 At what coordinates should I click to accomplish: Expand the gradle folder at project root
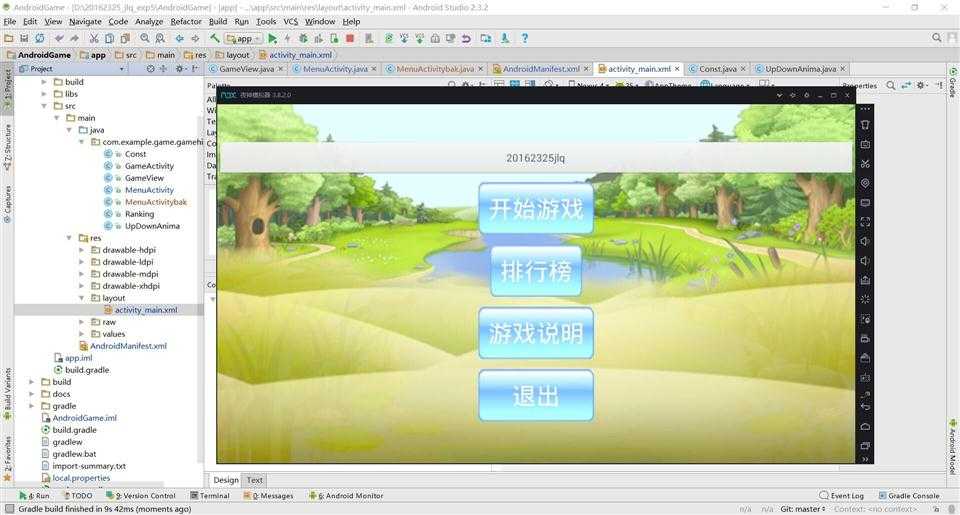coord(32,406)
